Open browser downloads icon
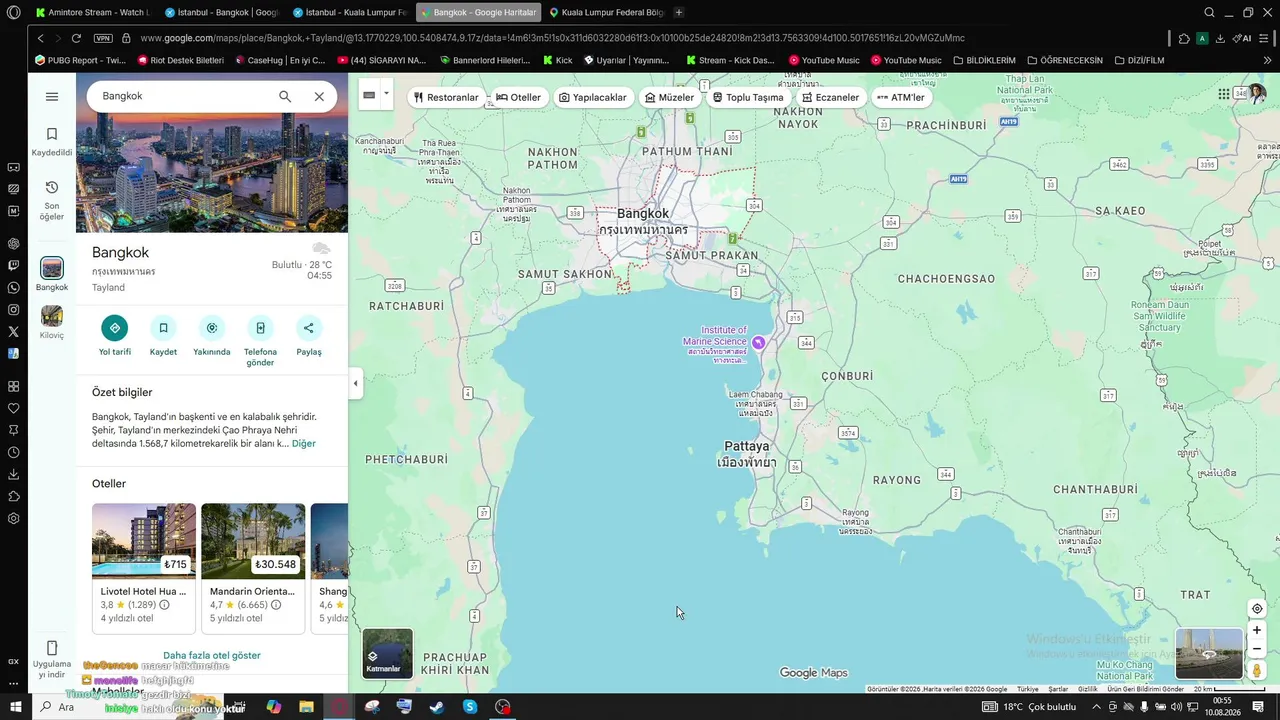 [1220, 38]
